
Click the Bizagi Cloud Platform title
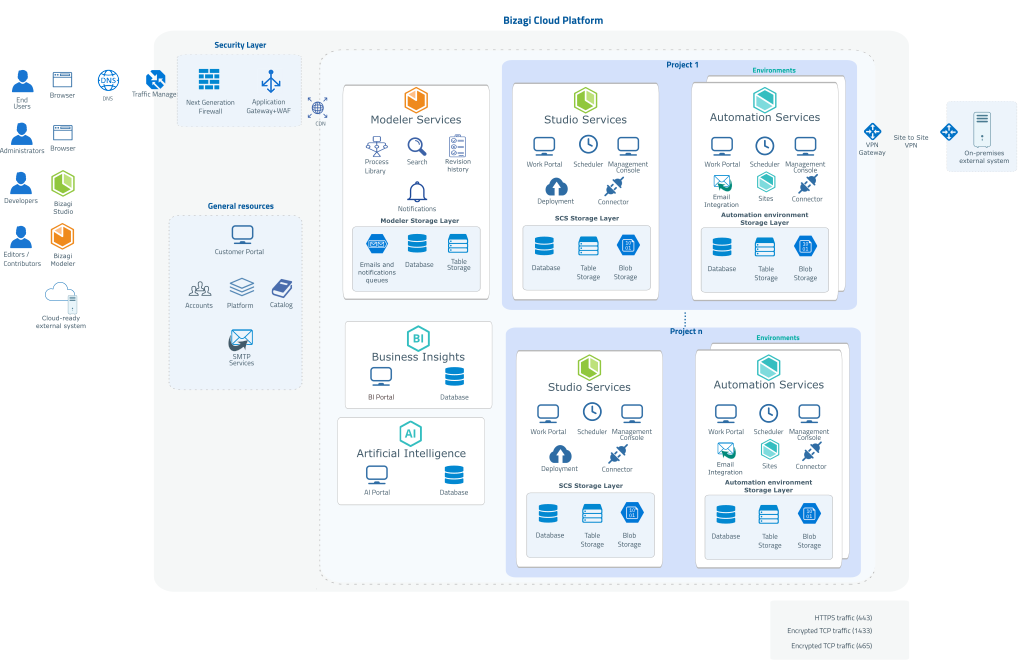point(553,20)
